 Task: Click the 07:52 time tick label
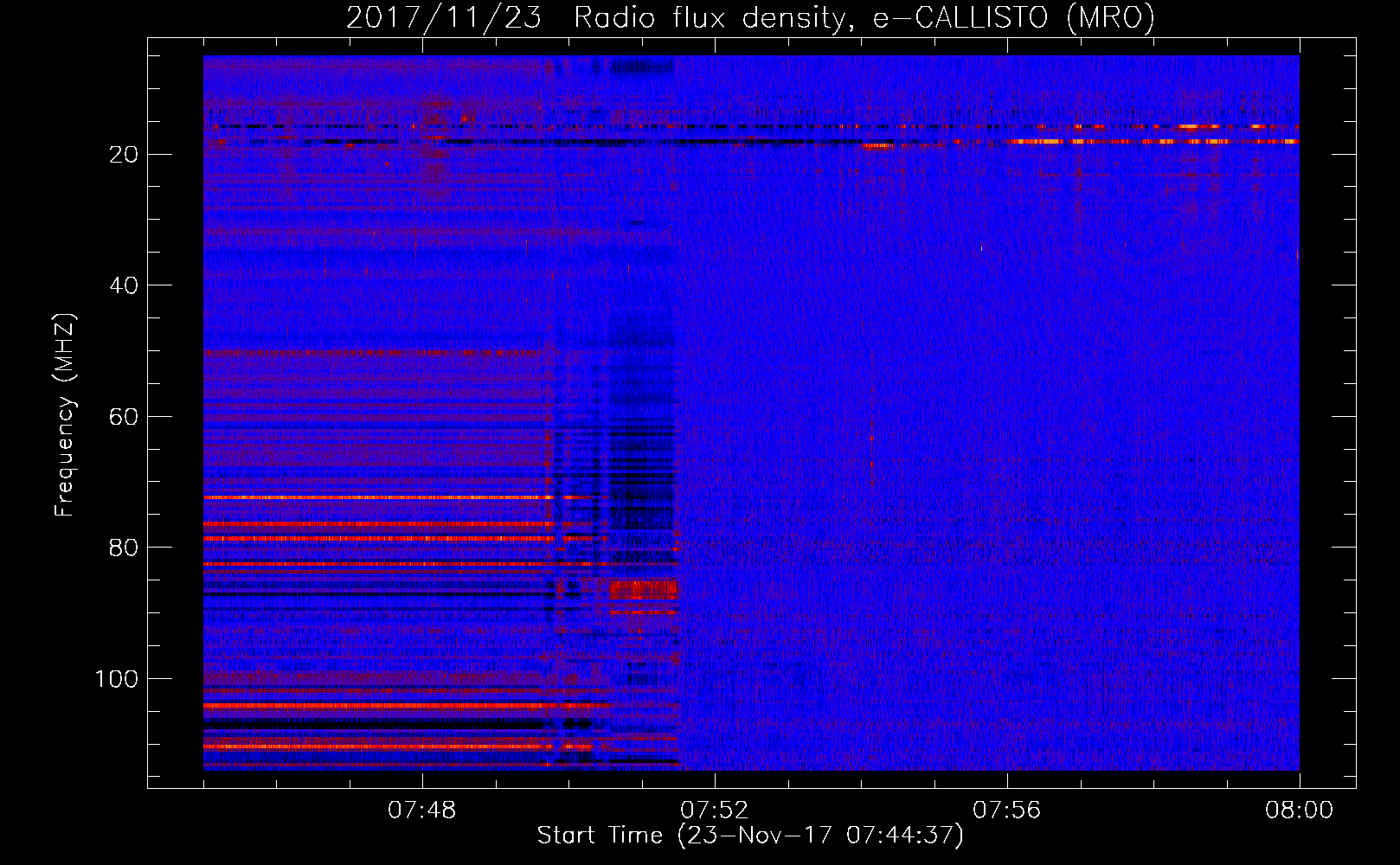coord(715,811)
